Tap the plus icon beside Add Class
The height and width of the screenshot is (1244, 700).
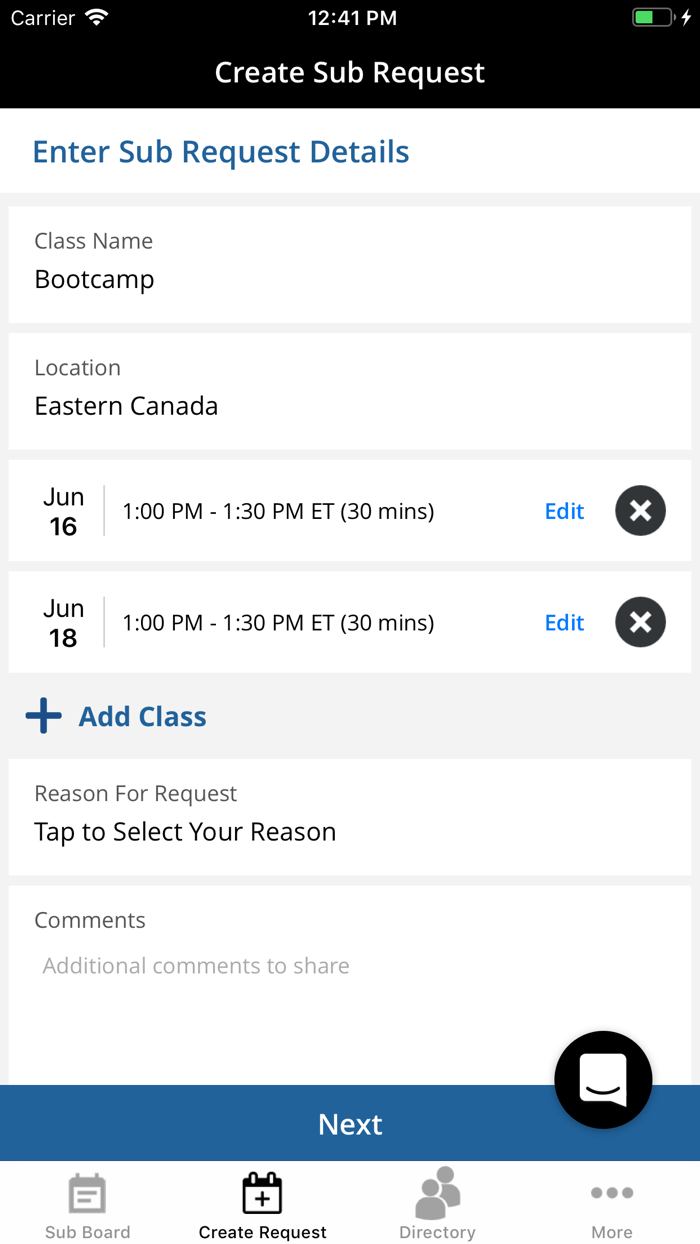[x=43, y=715]
